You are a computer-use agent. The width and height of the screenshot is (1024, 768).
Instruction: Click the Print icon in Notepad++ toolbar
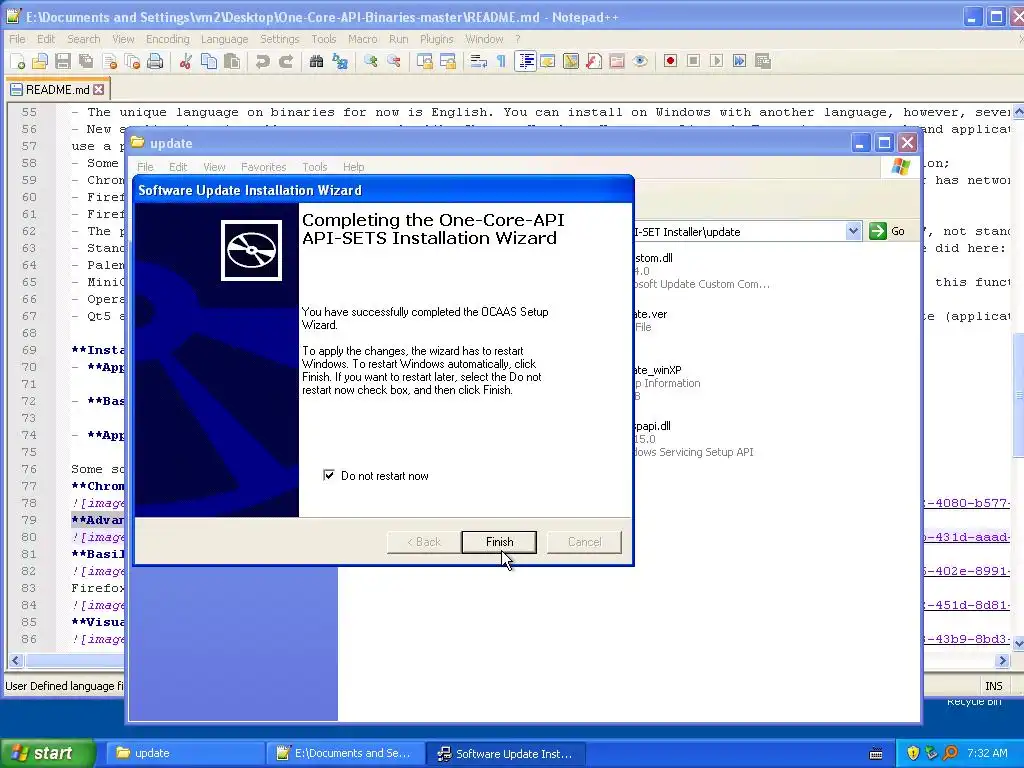click(155, 61)
